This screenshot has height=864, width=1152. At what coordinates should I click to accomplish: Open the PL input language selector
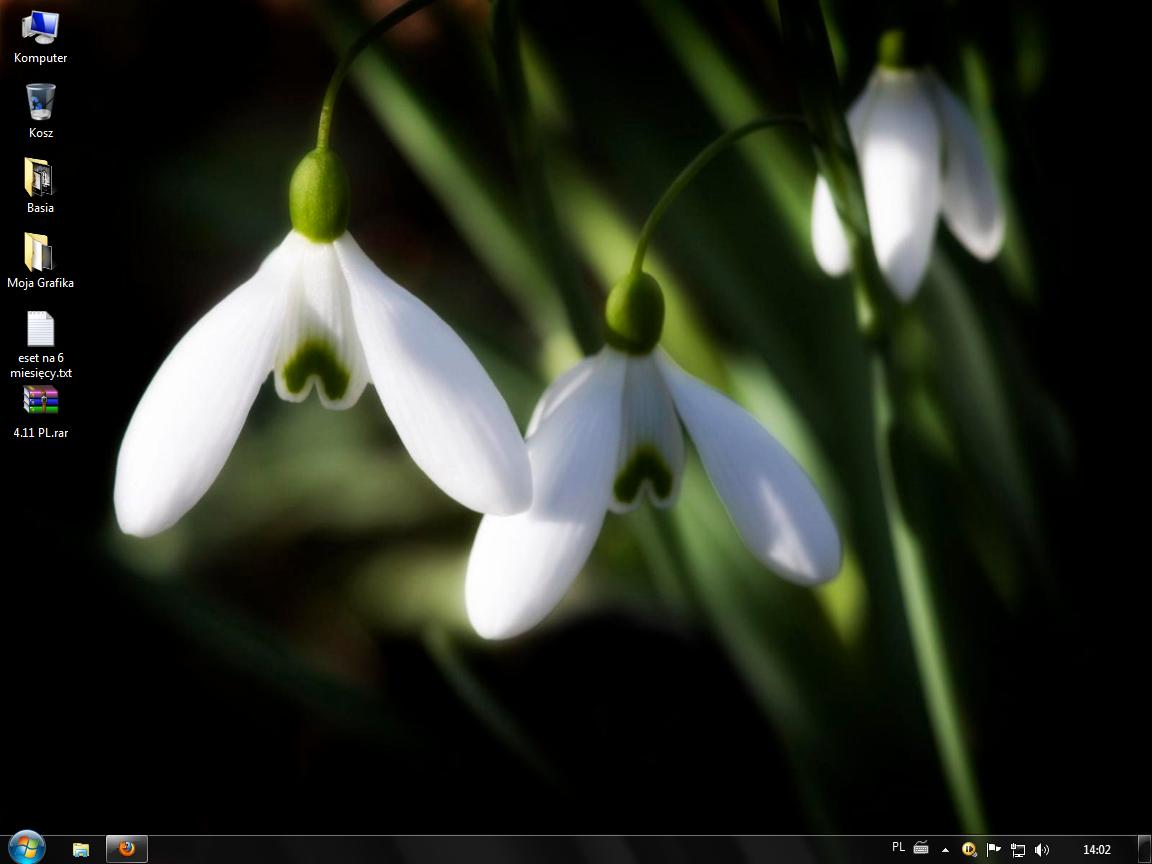pos(898,848)
